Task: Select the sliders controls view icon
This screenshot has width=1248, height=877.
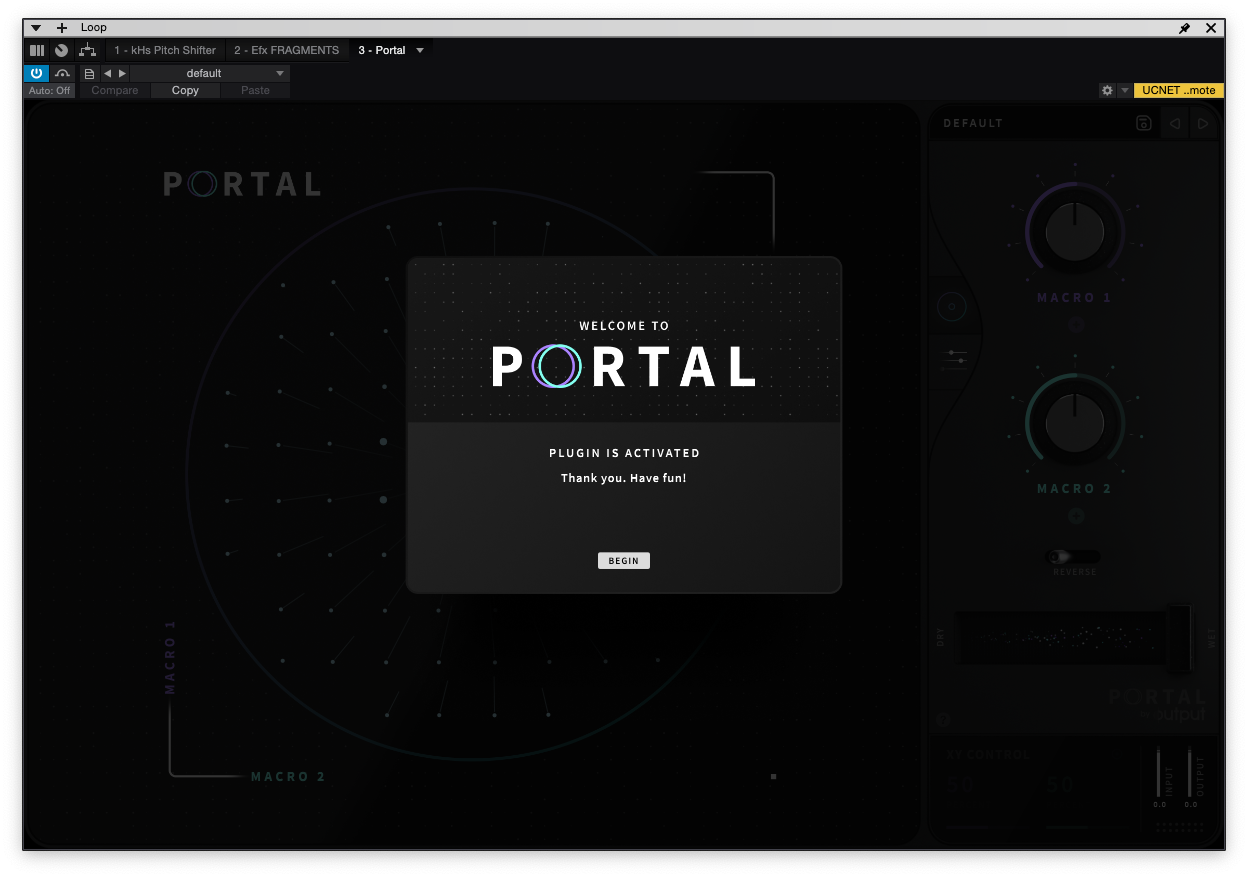Action: (x=955, y=360)
